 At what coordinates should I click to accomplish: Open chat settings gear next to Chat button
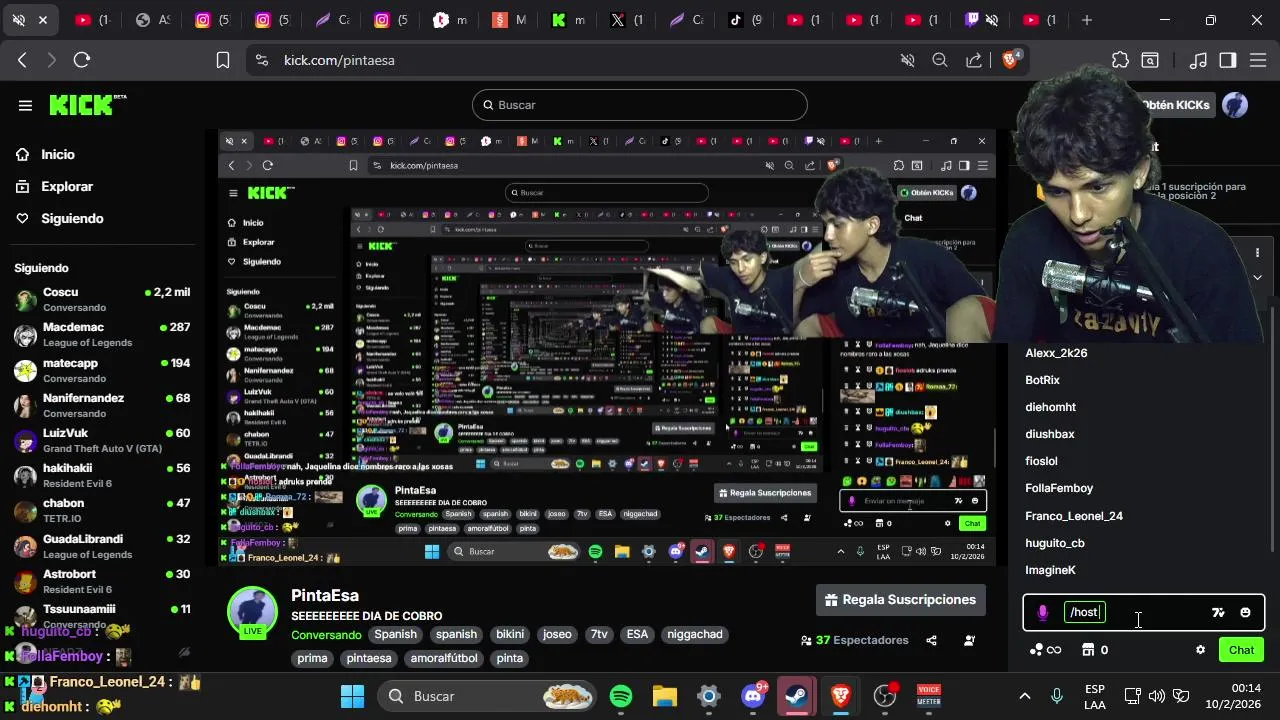1200,650
